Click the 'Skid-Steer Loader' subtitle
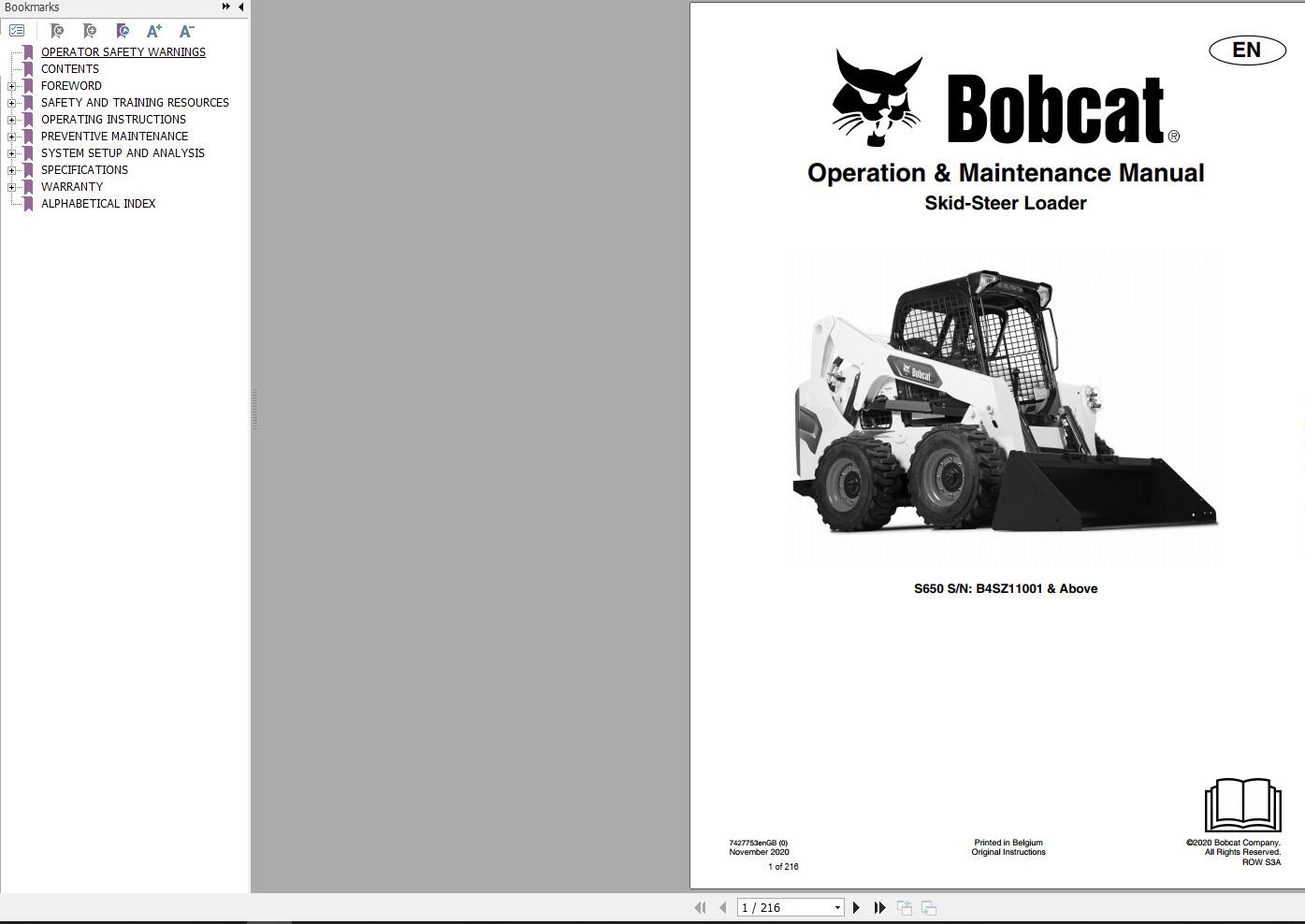This screenshot has height=924, width=1305. (x=1006, y=203)
